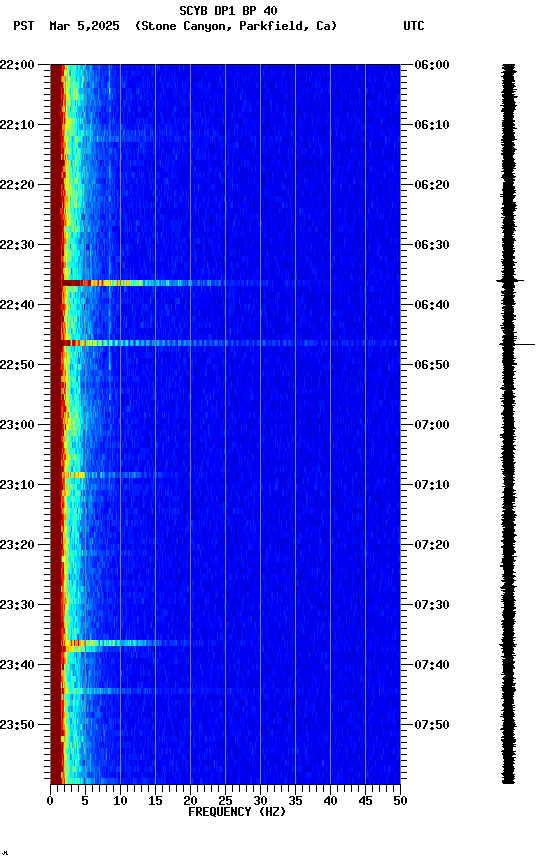552x864 pixels.
Task: Click the 07:20 UTC time label
Action: pos(432,545)
